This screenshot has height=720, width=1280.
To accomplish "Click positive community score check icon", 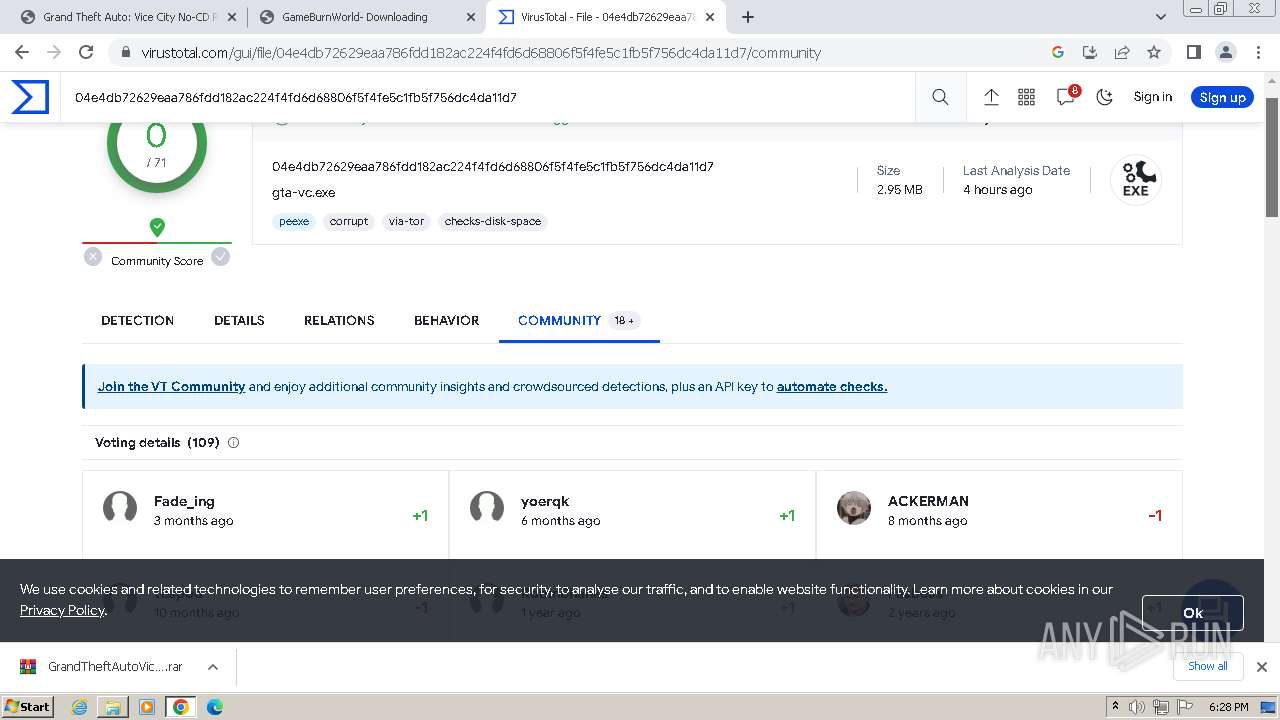I will tap(221, 257).
